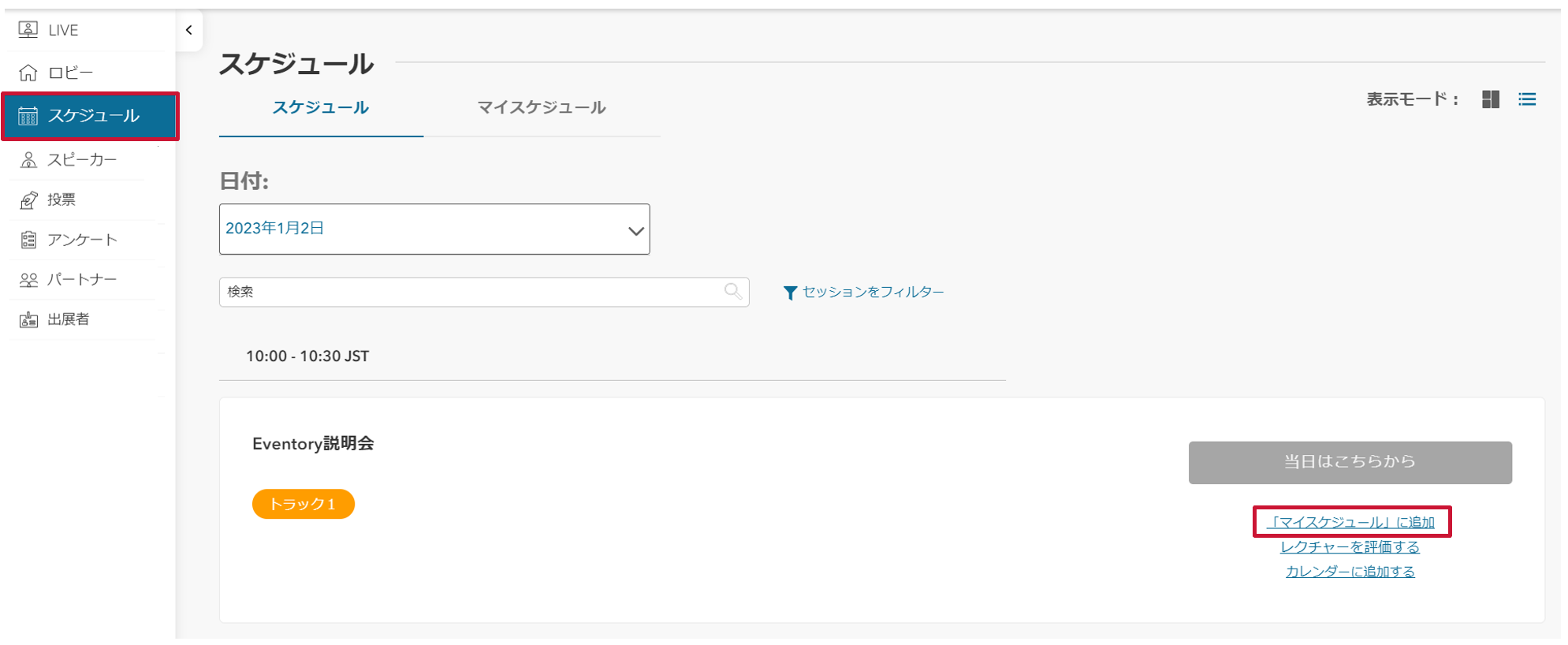Open アンケート via the survey icon
The image size is (1568, 645).
point(28,240)
